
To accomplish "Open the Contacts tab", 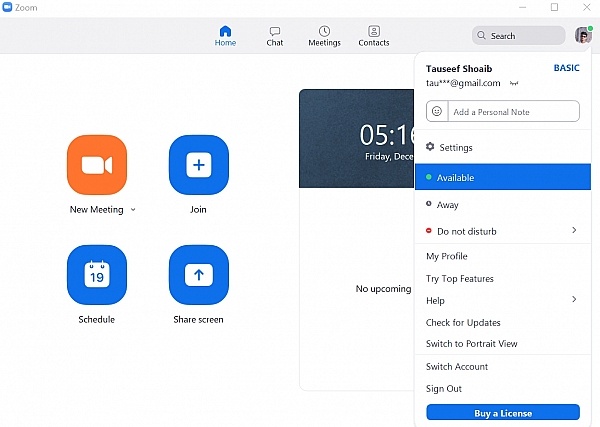I will pos(374,36).
